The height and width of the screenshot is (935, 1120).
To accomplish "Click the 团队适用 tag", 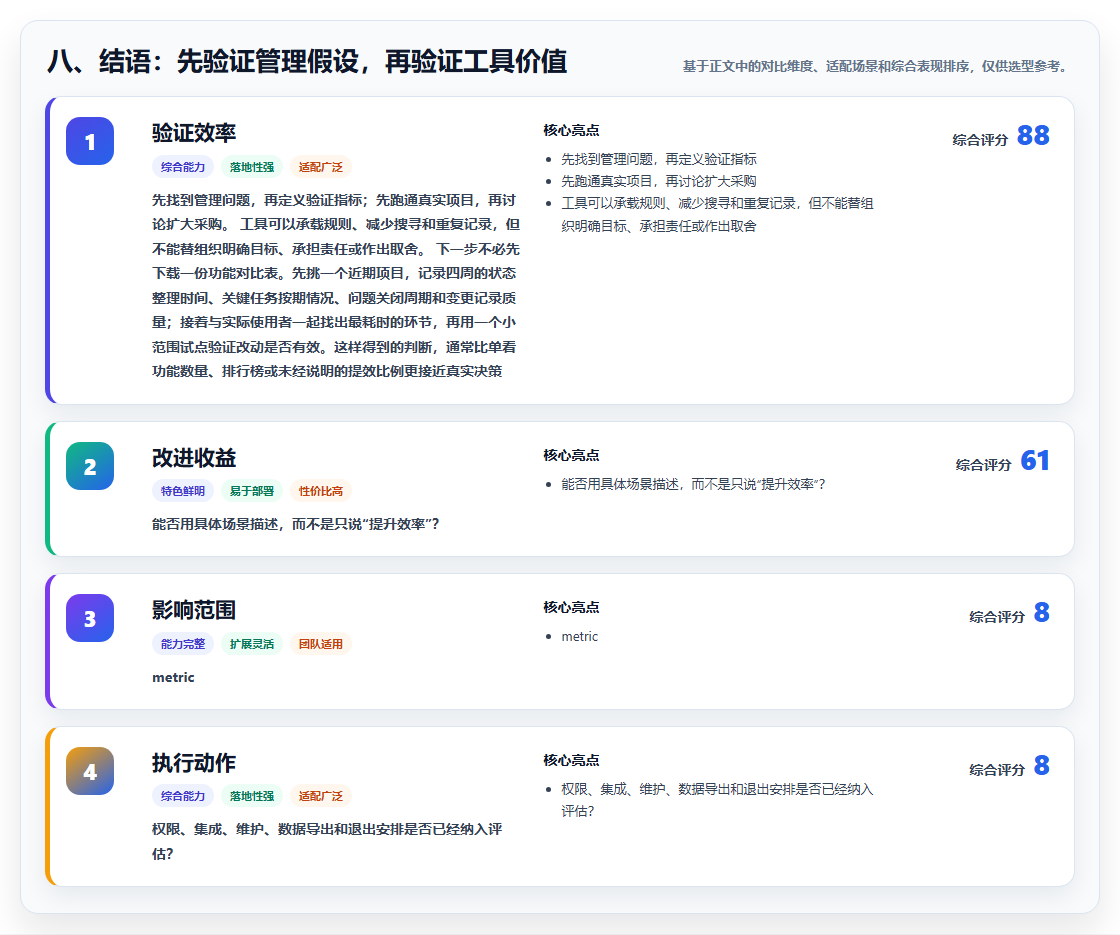I will [321, 644].
